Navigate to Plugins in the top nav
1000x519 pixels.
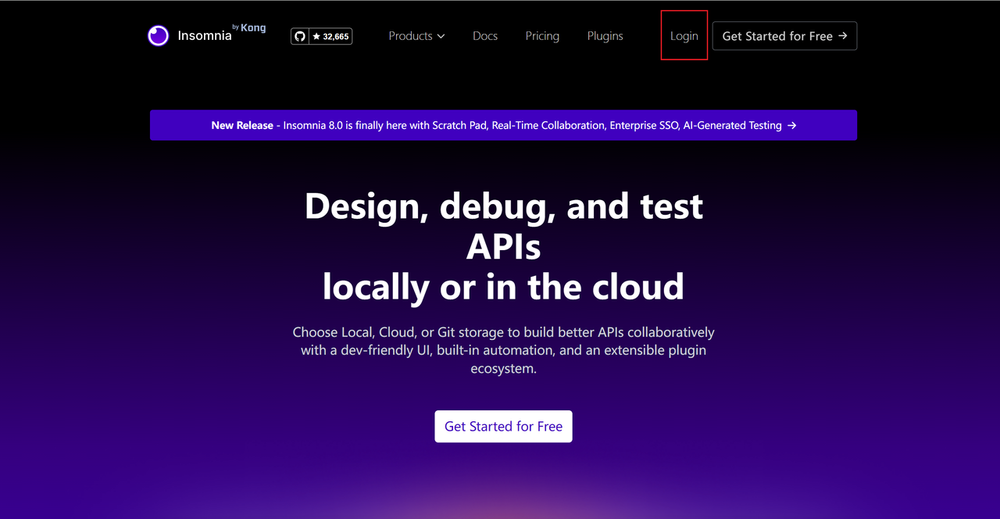(605, 36)
